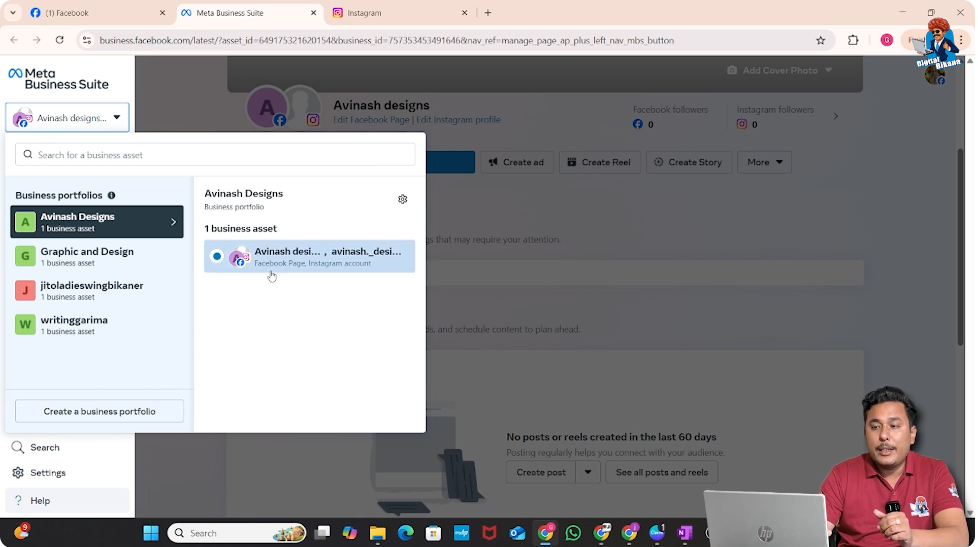Open Add Cover Photo dropdown

[x=780, y=70]
